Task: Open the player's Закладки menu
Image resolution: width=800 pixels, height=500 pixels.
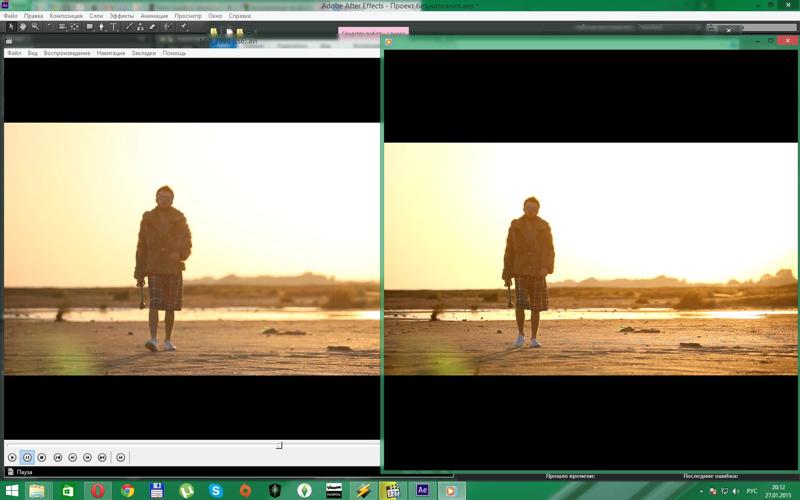Action: 143,53
